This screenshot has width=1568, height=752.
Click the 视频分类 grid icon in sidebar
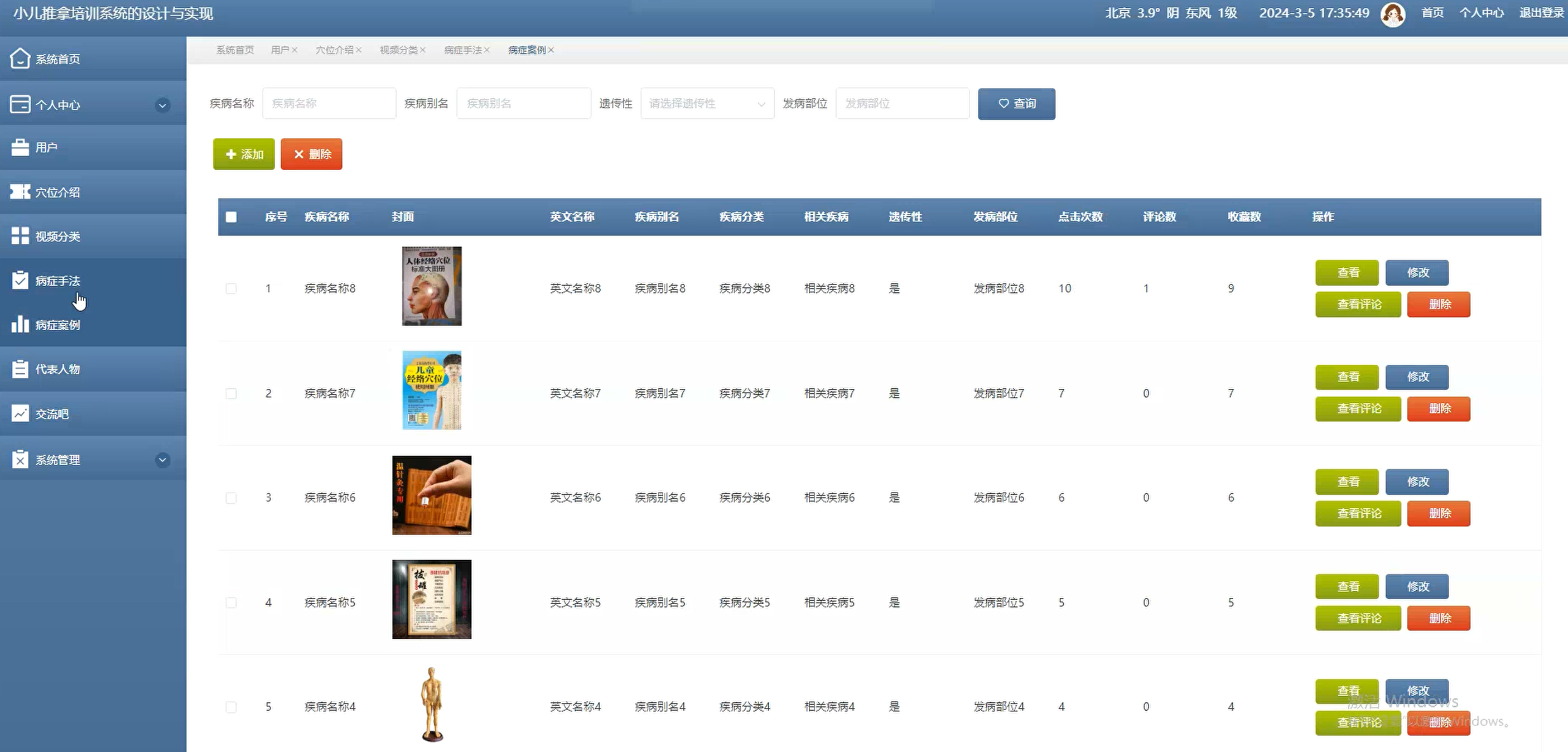point(20,235)
